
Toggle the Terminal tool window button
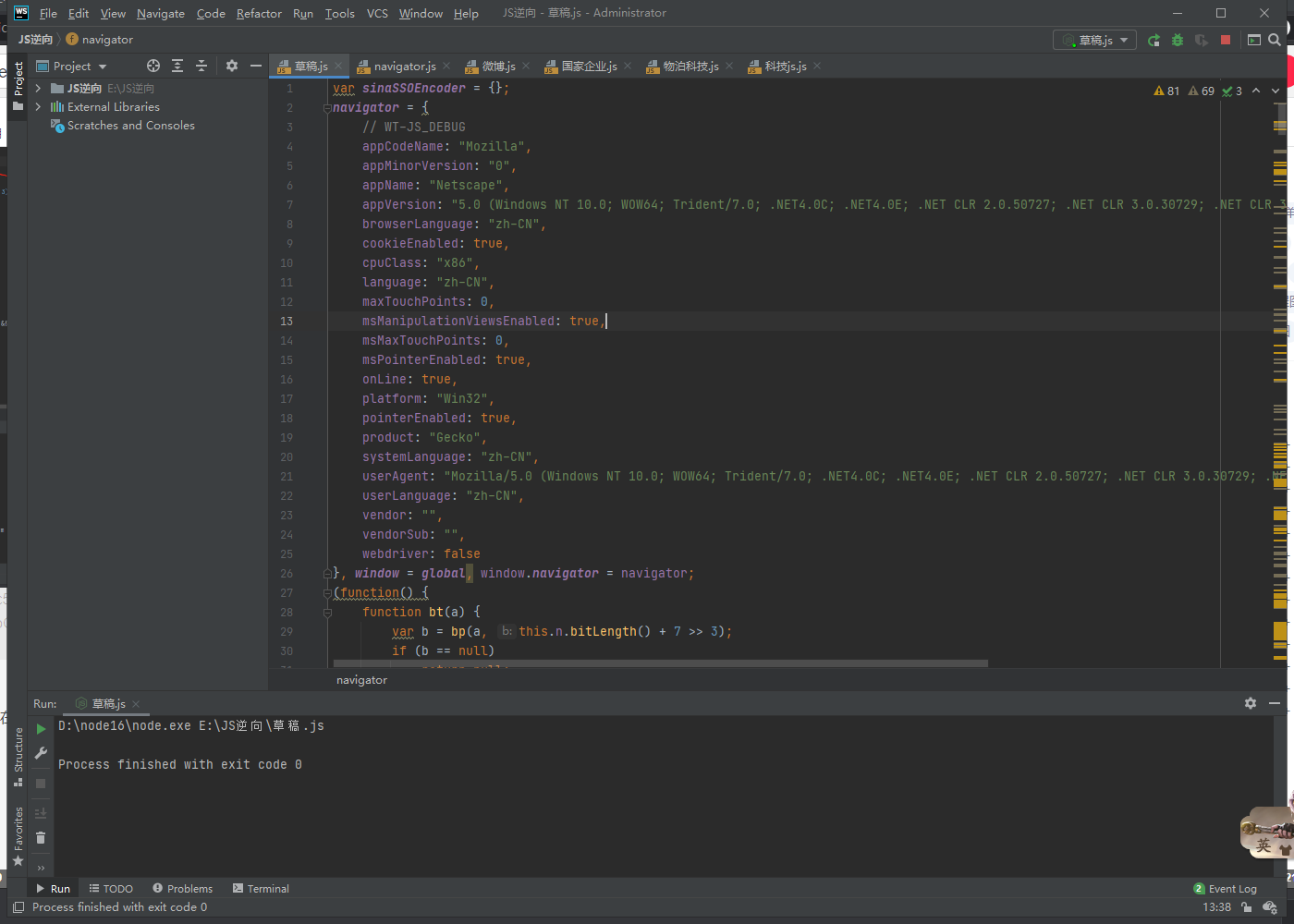[261, 889]
